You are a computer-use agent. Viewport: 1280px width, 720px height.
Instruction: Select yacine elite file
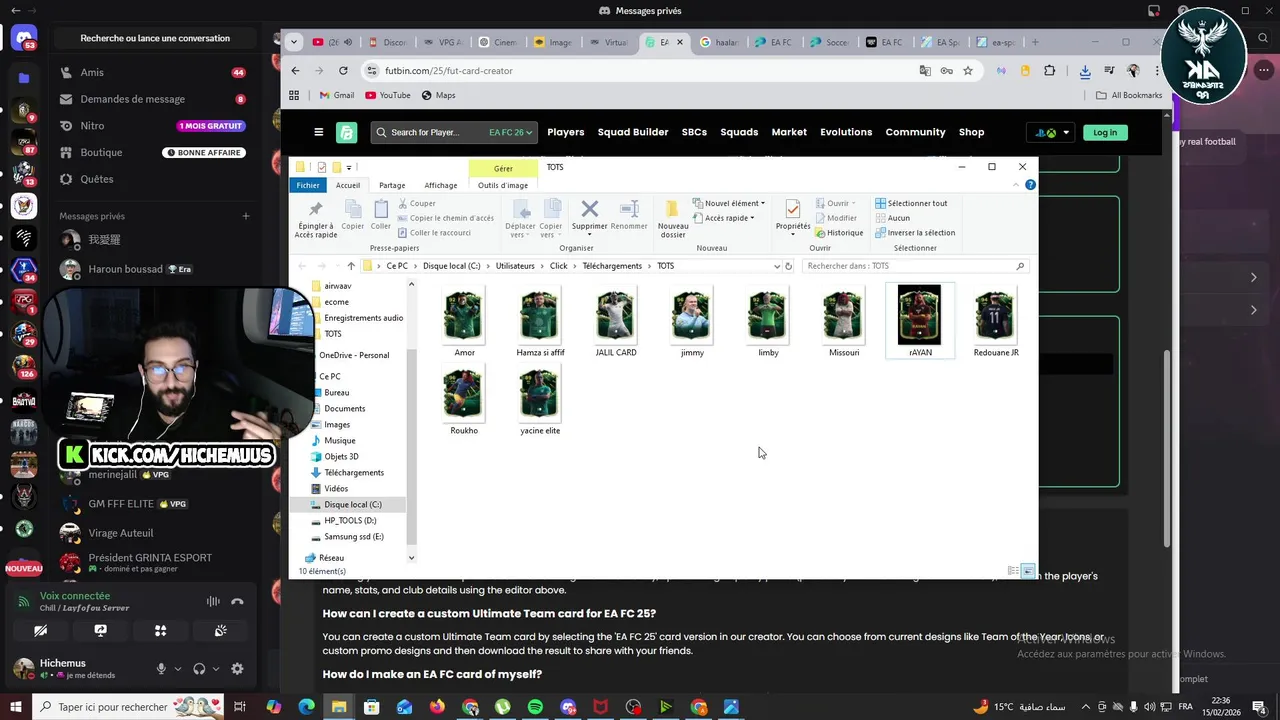pyautogui.click(x=540, y=400)
